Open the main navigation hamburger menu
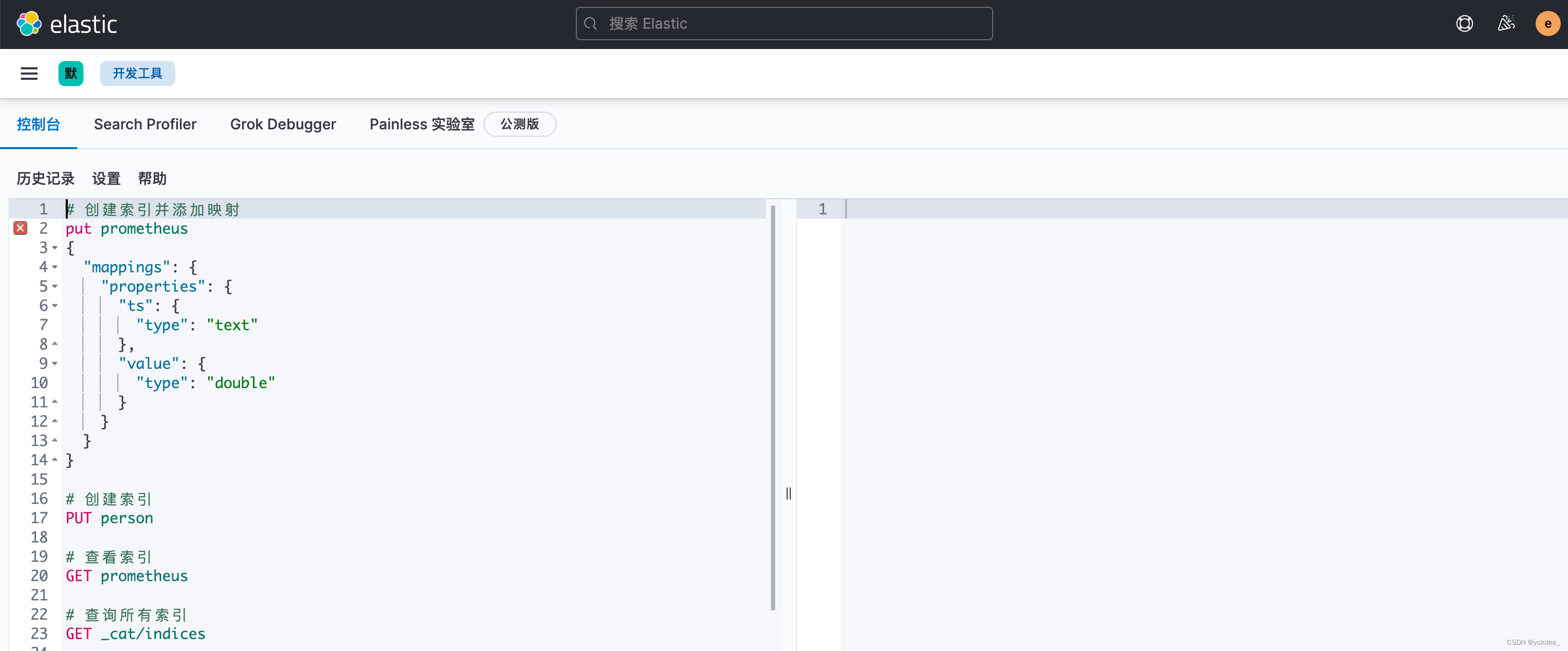This screenshot has height=651, width=1568. [29, 73]
